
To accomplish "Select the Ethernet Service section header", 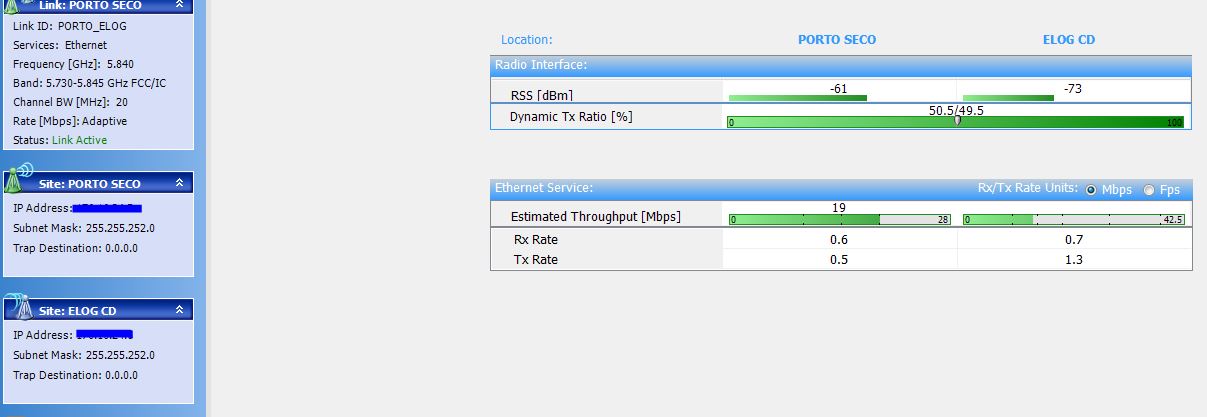I will click(544, 187).
